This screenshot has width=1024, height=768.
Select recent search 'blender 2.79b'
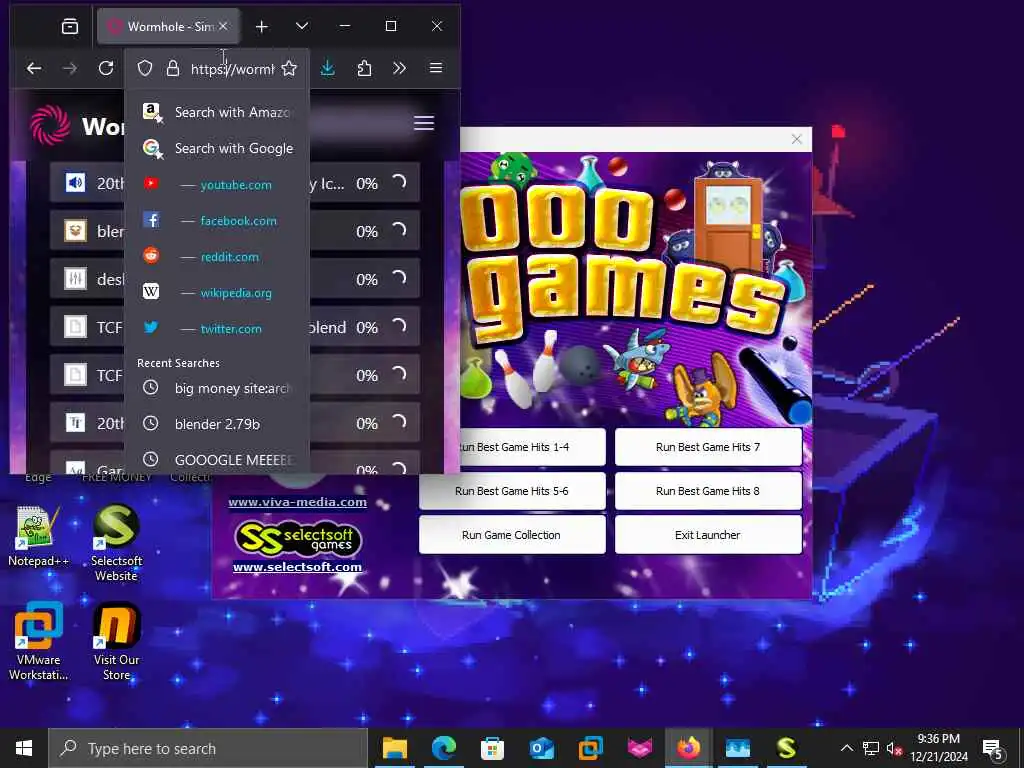click(217, 424)
